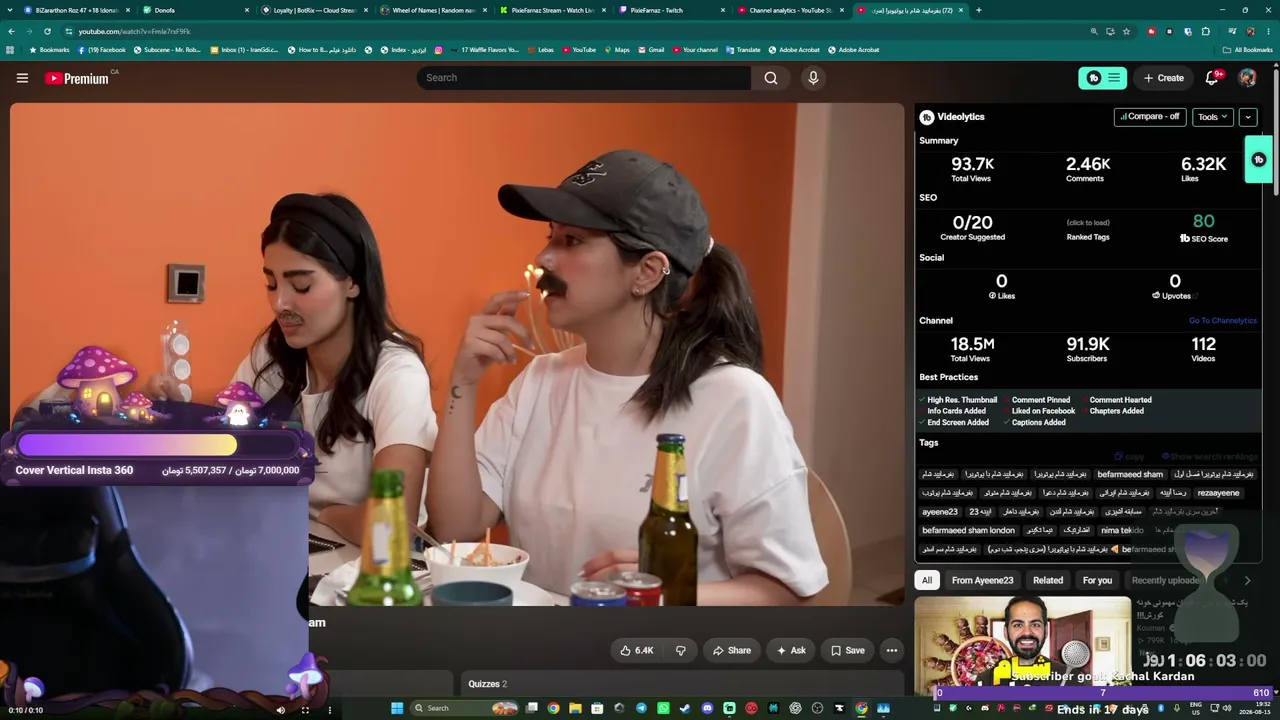
Task: Click the befarmaeed sham tag
Action: (1130, 474)
